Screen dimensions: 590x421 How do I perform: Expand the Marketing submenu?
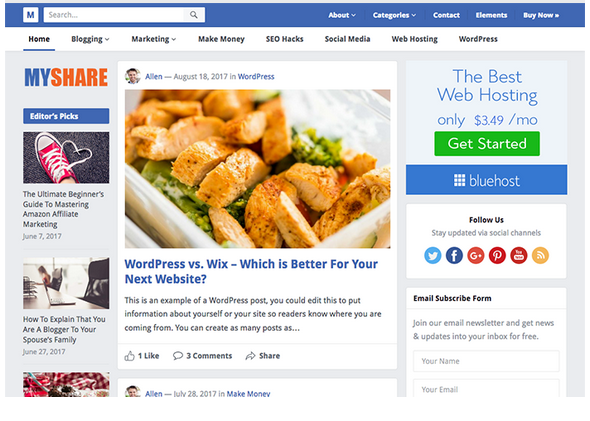tap(154, 39)
